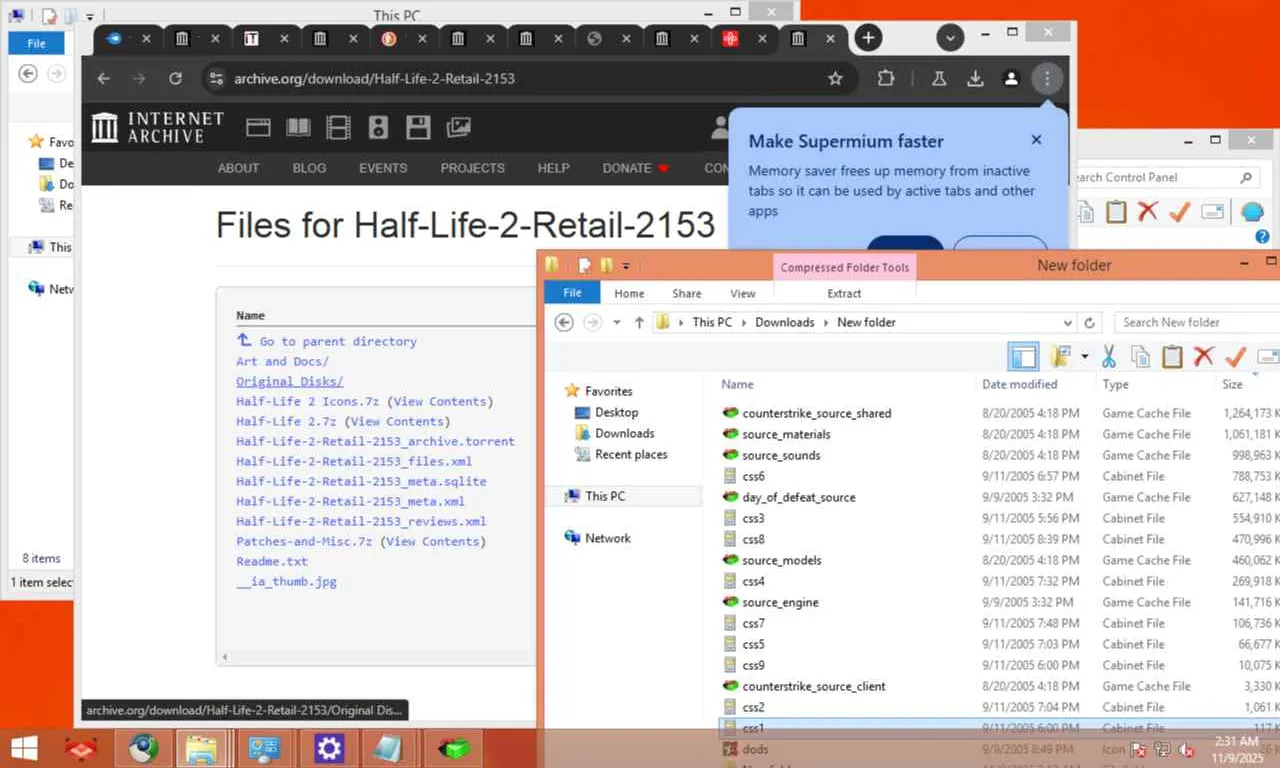Click Paste clipboard icon in New folder toolbar
Viewport: 1280px width, 768px height.
(x=1172, y=356)
